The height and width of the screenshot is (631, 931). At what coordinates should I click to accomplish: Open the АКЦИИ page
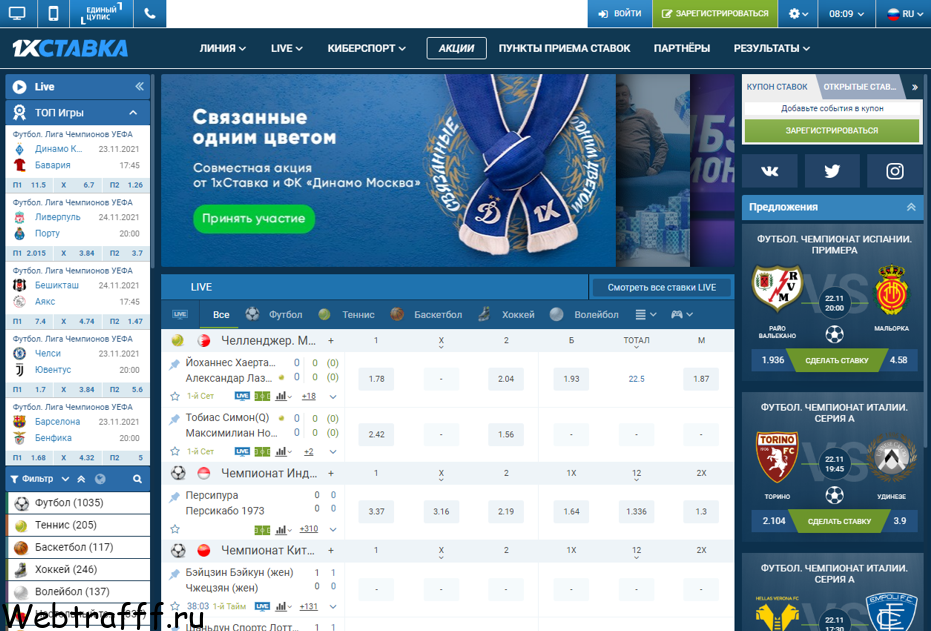tap(456, 48)
